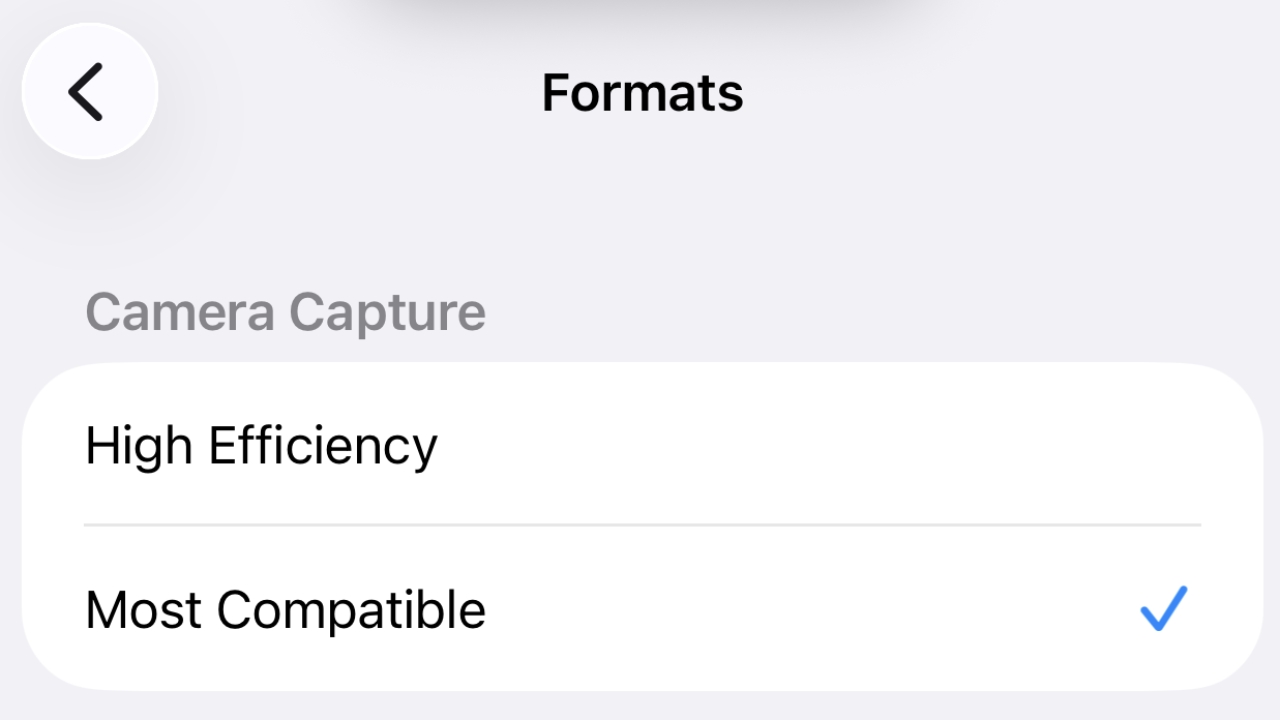The width and height of the screenshot is (1280, 720).
Task: Click the Formats page title
Action: click(x=642, y=93)
